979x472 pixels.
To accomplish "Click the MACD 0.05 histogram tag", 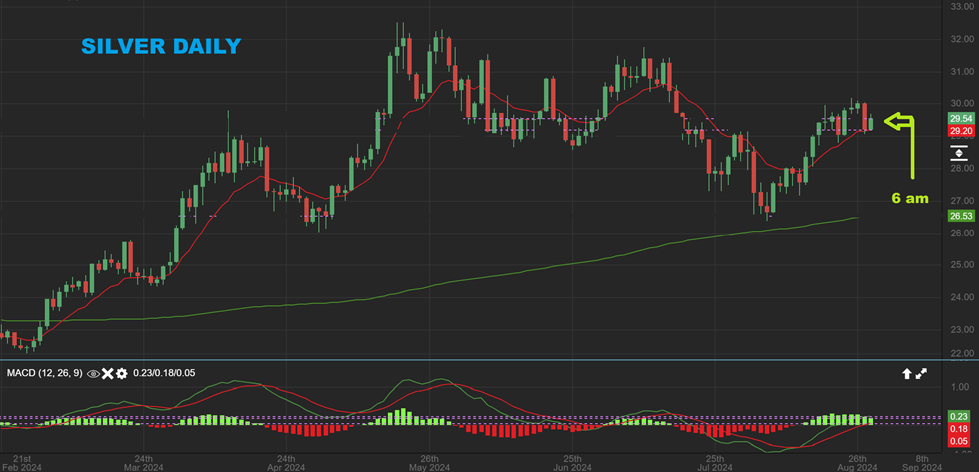I will (x=959, y=441).
